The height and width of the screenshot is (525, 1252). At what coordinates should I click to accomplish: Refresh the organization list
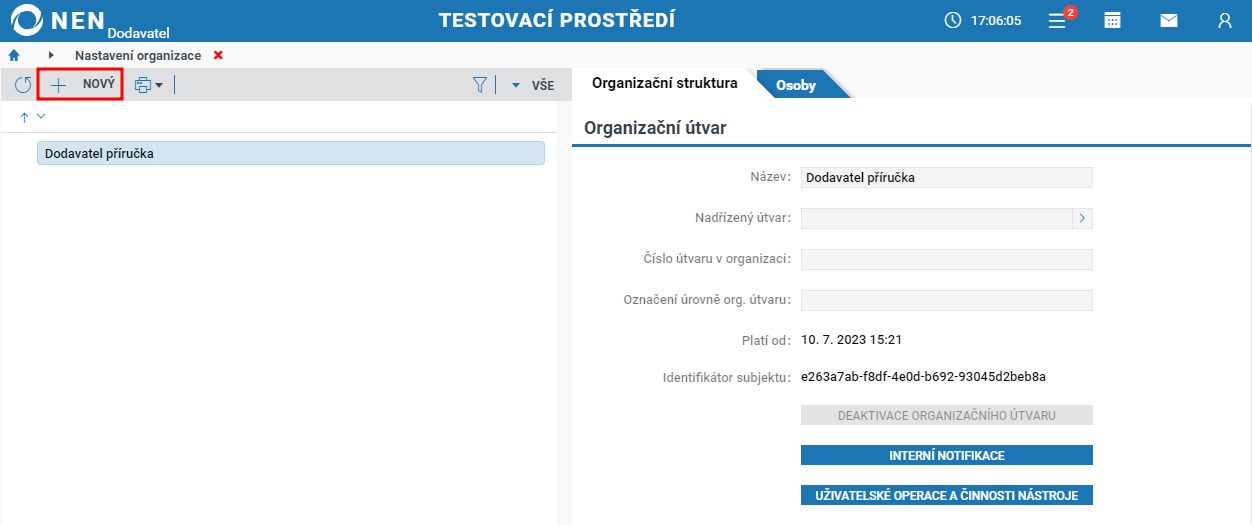[x=22, y=85]
